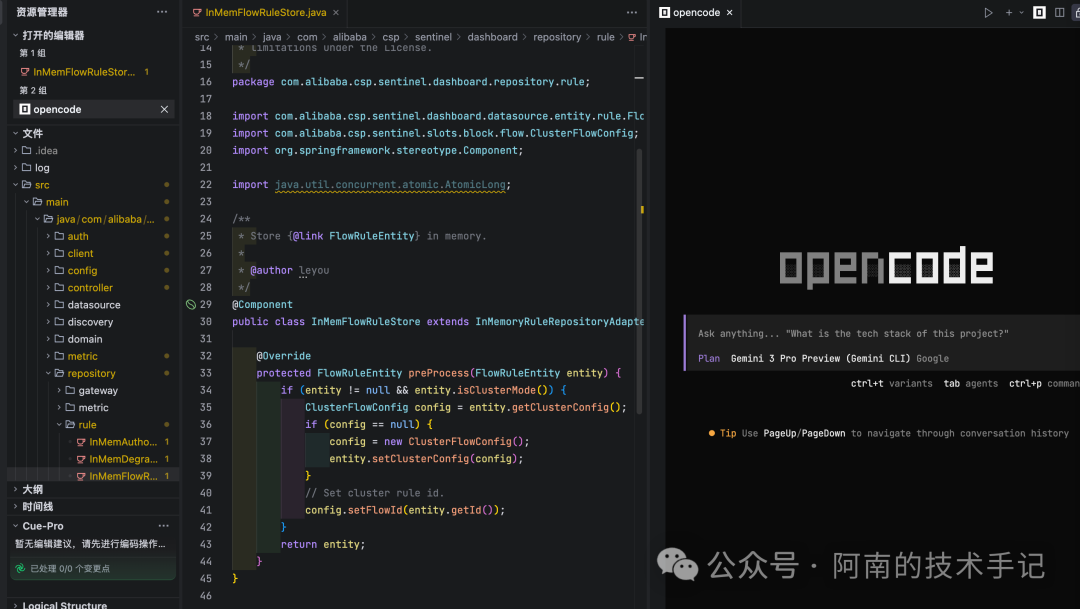Click the Run button in the panel toolbar
The image size is (1080, 609).
[x=989, y=12]
